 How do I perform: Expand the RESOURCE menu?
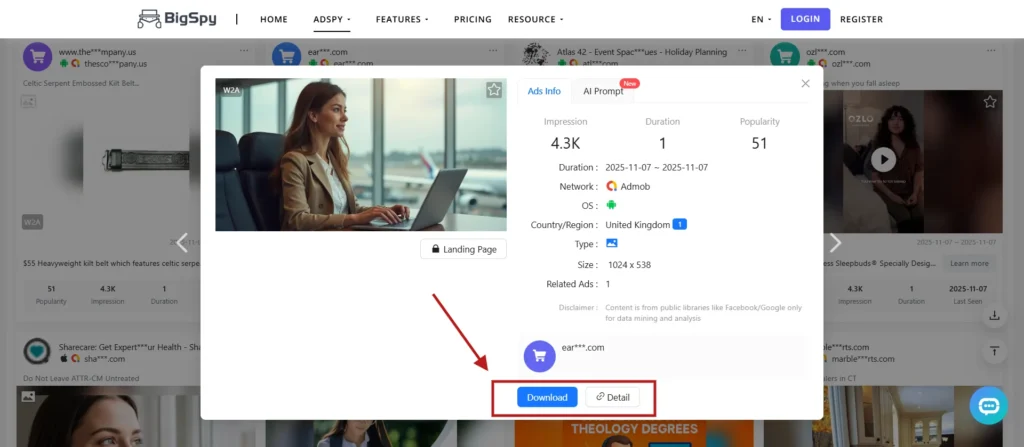536,20
